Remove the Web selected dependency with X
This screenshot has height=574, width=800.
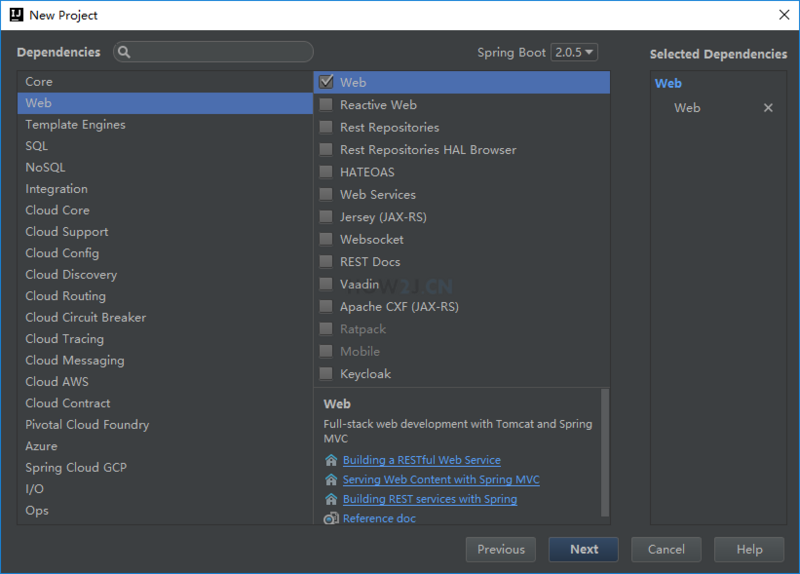768,108
